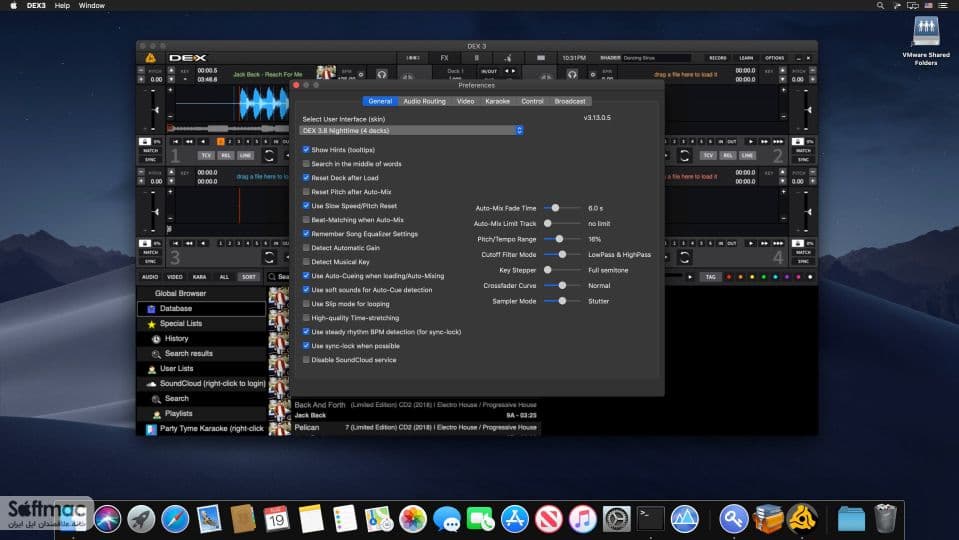Click the OPTIONS button
Viewport: 959px width, 540px height.
774,58
